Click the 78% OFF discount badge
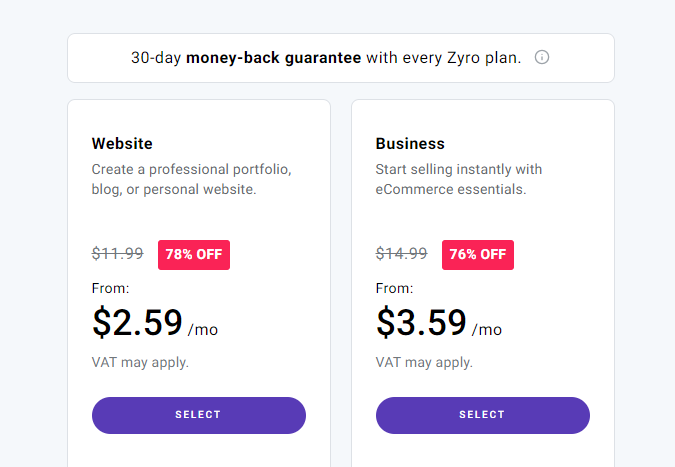Screen dimensions: 675x467 194,255
